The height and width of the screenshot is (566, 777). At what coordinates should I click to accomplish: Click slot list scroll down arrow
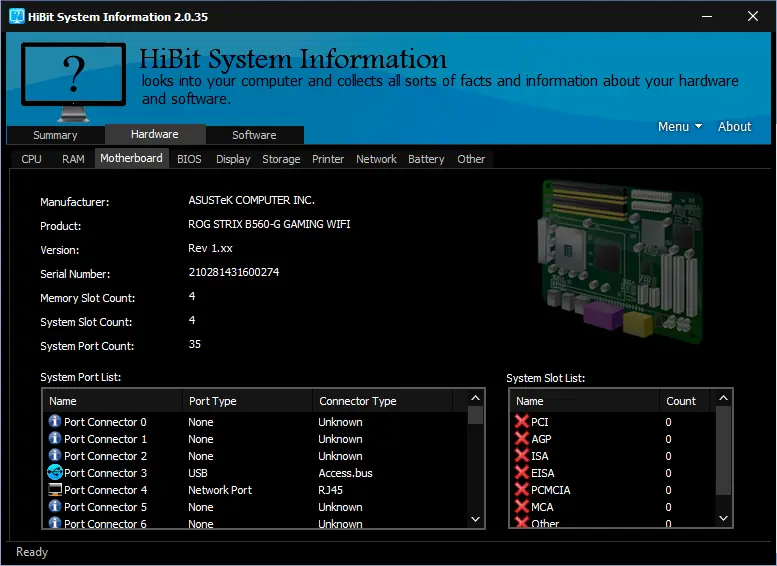(x=723, y=518)
